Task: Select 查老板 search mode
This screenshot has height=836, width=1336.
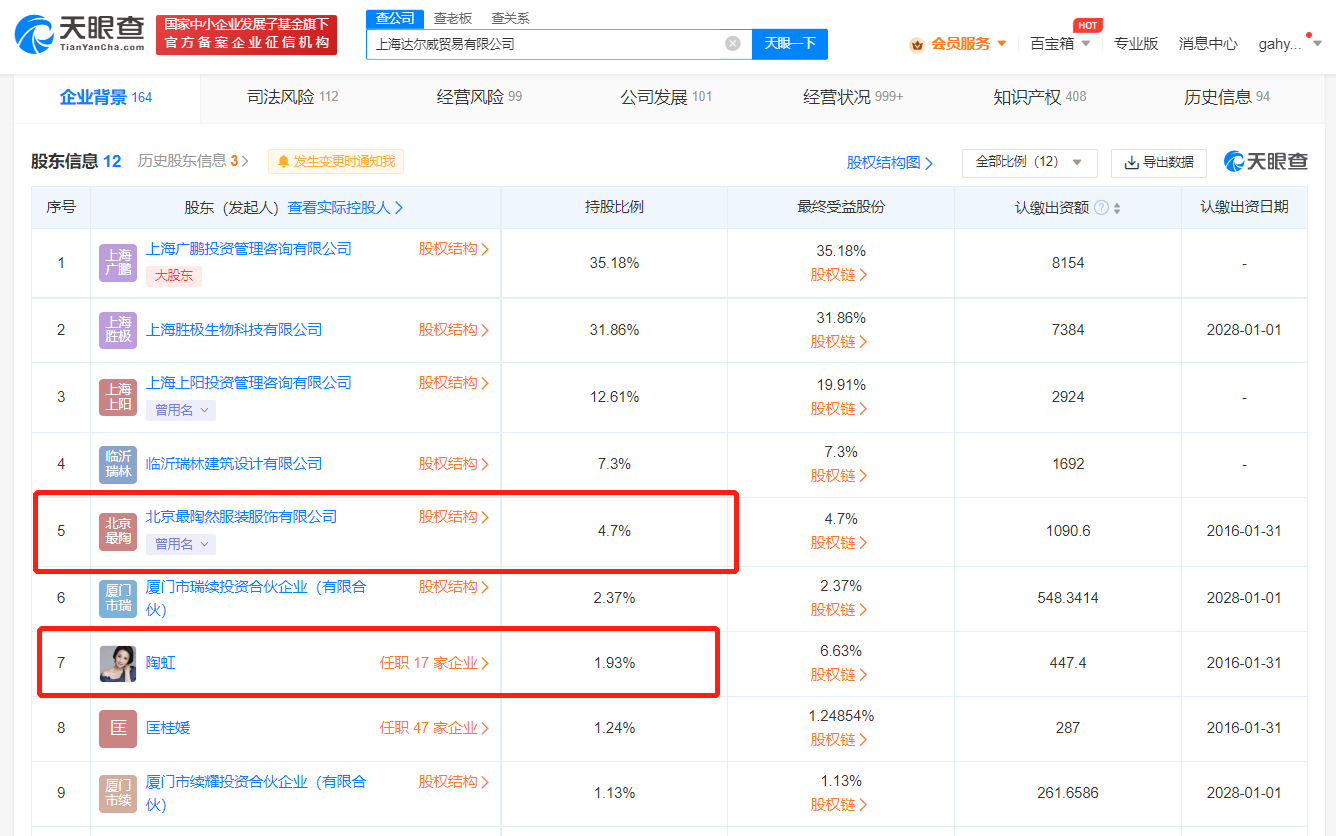Action: (x=453, y=18)
